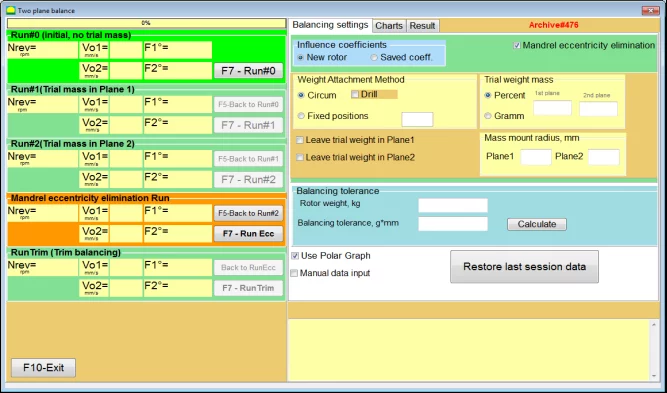The height and width of the screenshot is (393, 667).
Task: Enable Manual data input checkbox
Action: tap(294, 273)
